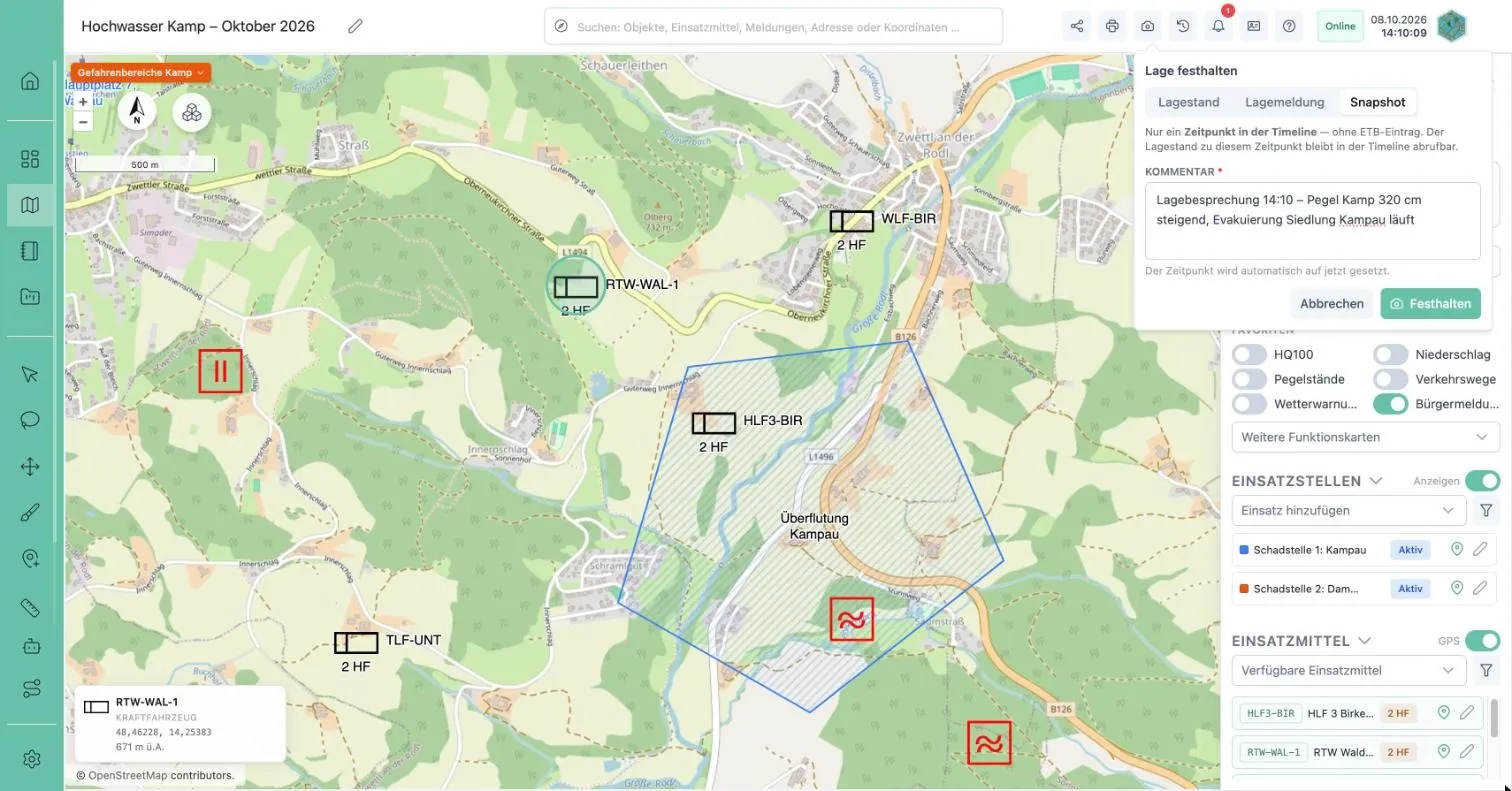Collapse the Einsatzstellen section chevron
This screenshot has height=791, width=1512.
(1376, 481)
